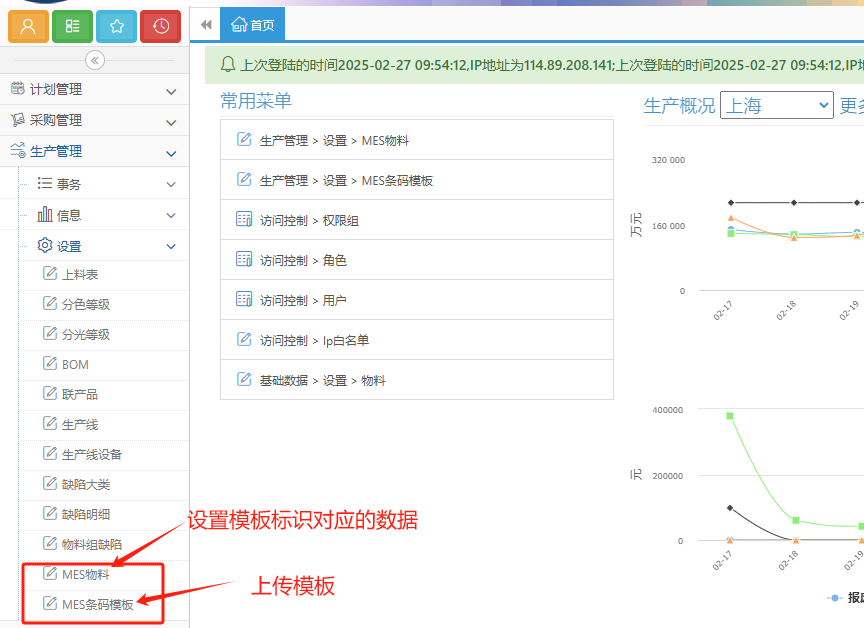This screenshot has height=628, width=864.
Task: Open the red history clock icon
Action: click(160, 26)
